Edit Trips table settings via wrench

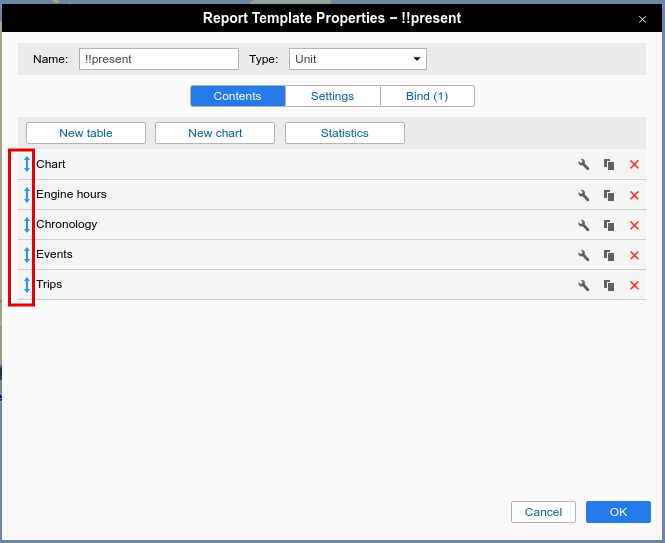coord(584,285)
